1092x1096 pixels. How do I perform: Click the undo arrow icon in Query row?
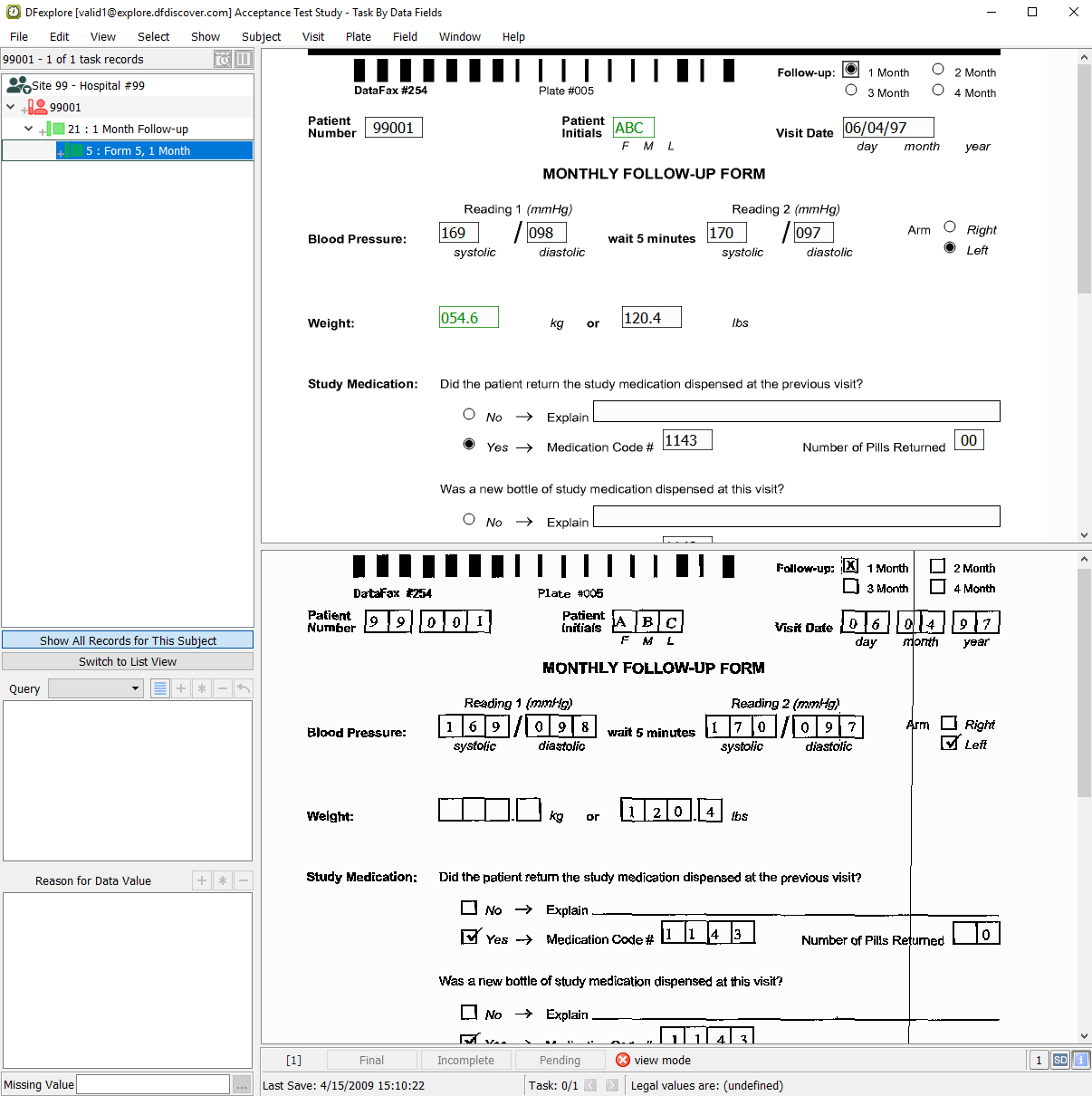tap(244, 688)
